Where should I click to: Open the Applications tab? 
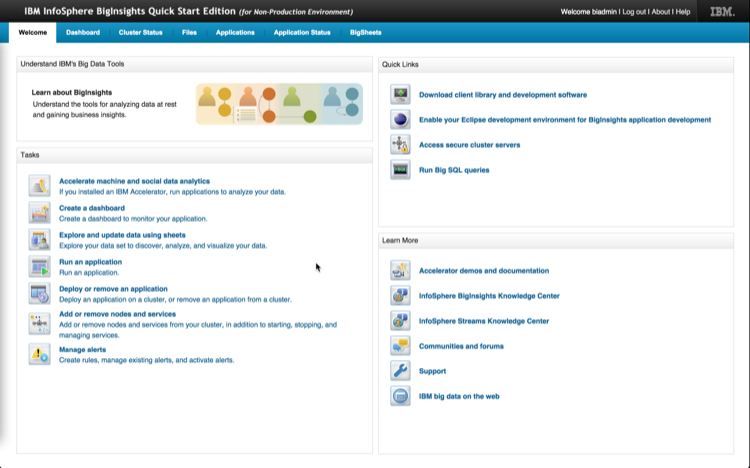pyautogui.click(x=235, y=33)
